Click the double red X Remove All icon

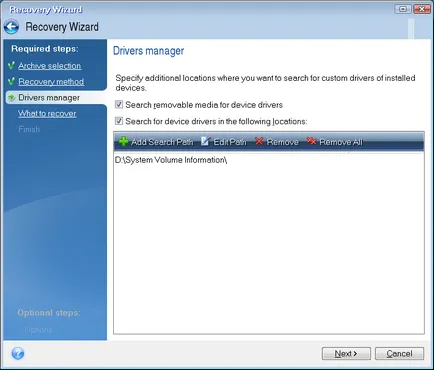point(311,141)
